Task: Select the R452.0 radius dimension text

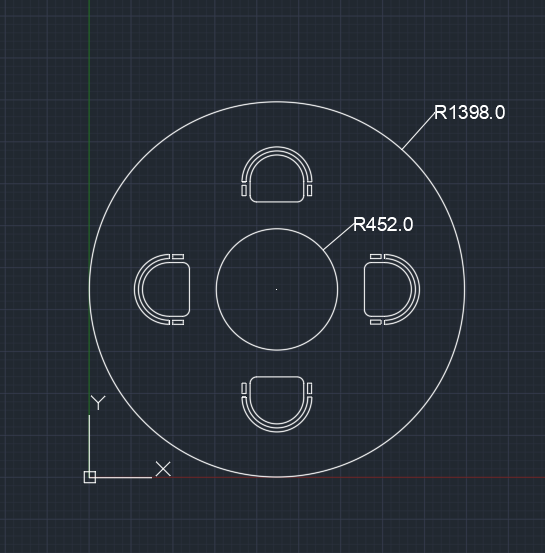Action: [x=383, y=224]
